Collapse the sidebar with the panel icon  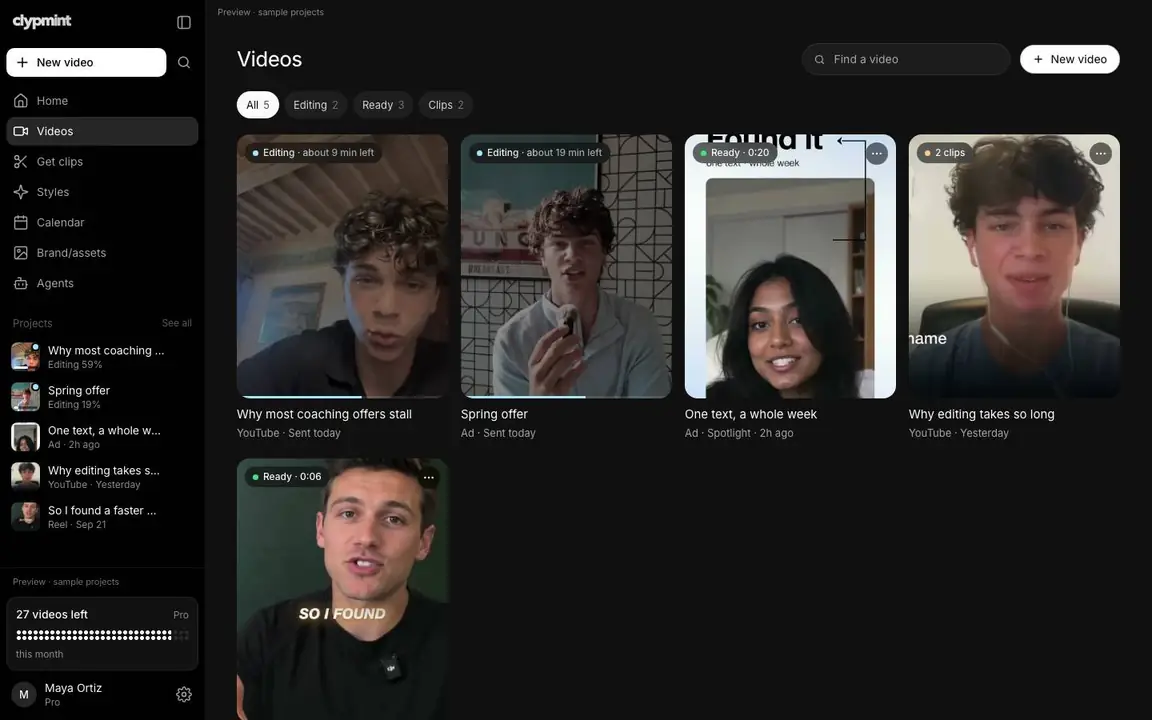(x=184, y=22)
